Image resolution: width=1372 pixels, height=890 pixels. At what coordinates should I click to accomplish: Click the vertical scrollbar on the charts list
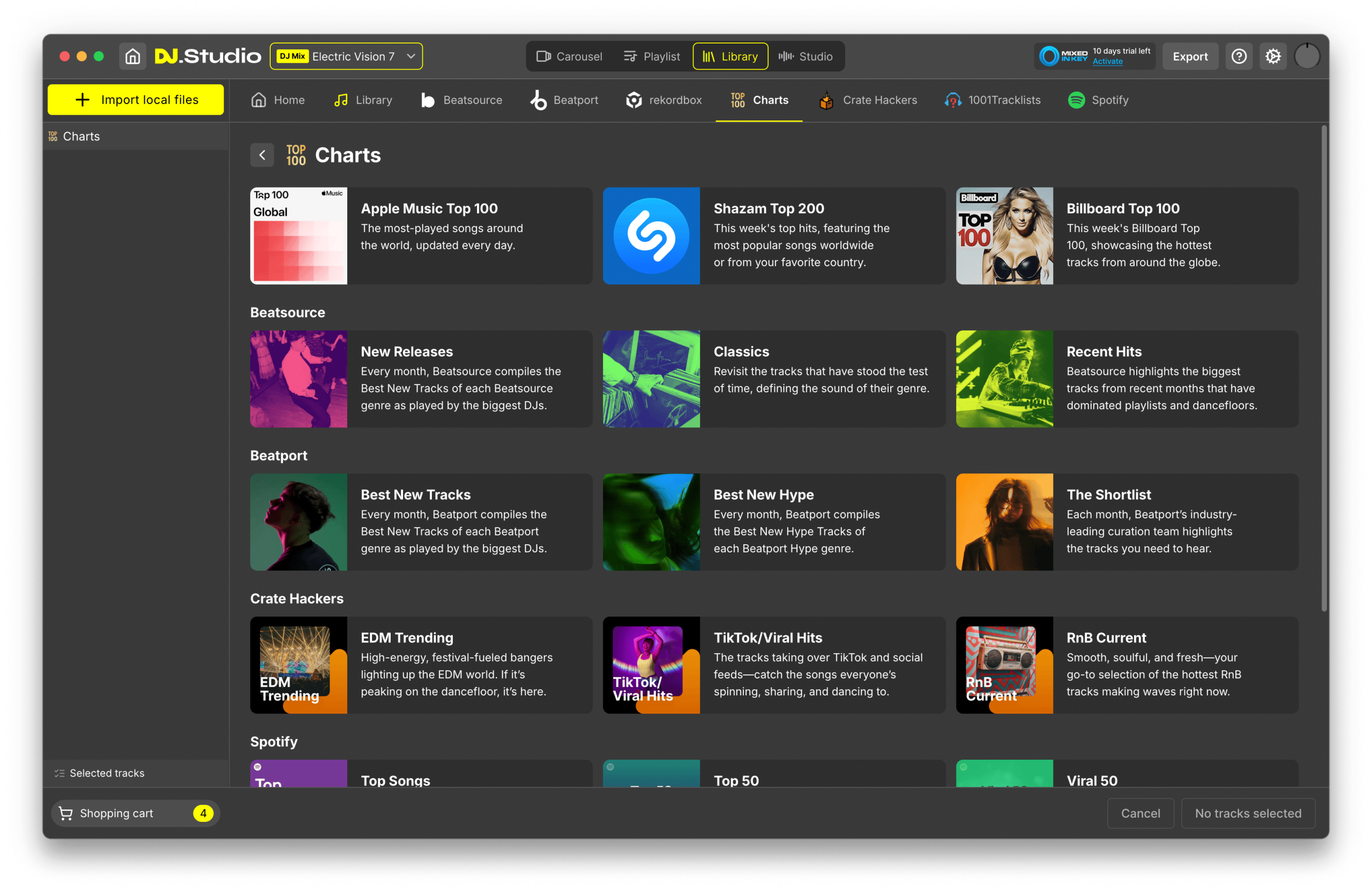[x=1324, y=369]
